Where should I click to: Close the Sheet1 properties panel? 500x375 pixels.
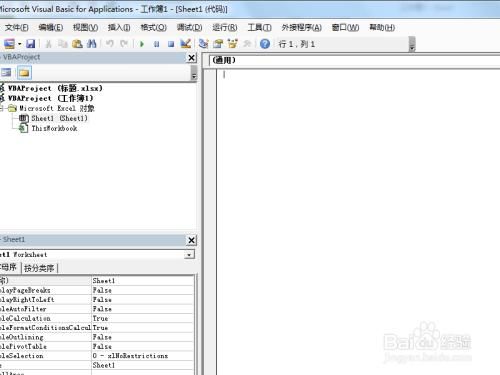click(x=191, y=240)
